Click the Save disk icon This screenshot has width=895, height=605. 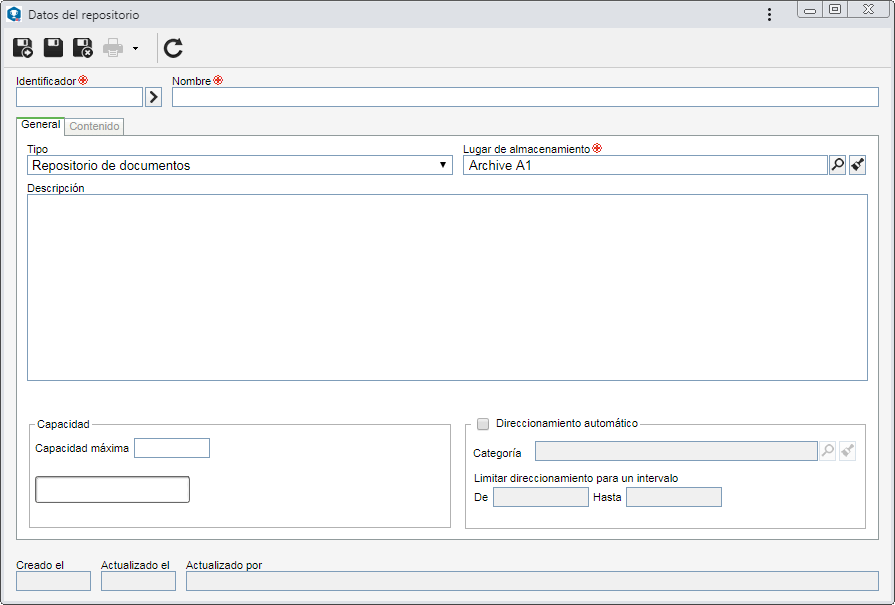click(53, 48)
